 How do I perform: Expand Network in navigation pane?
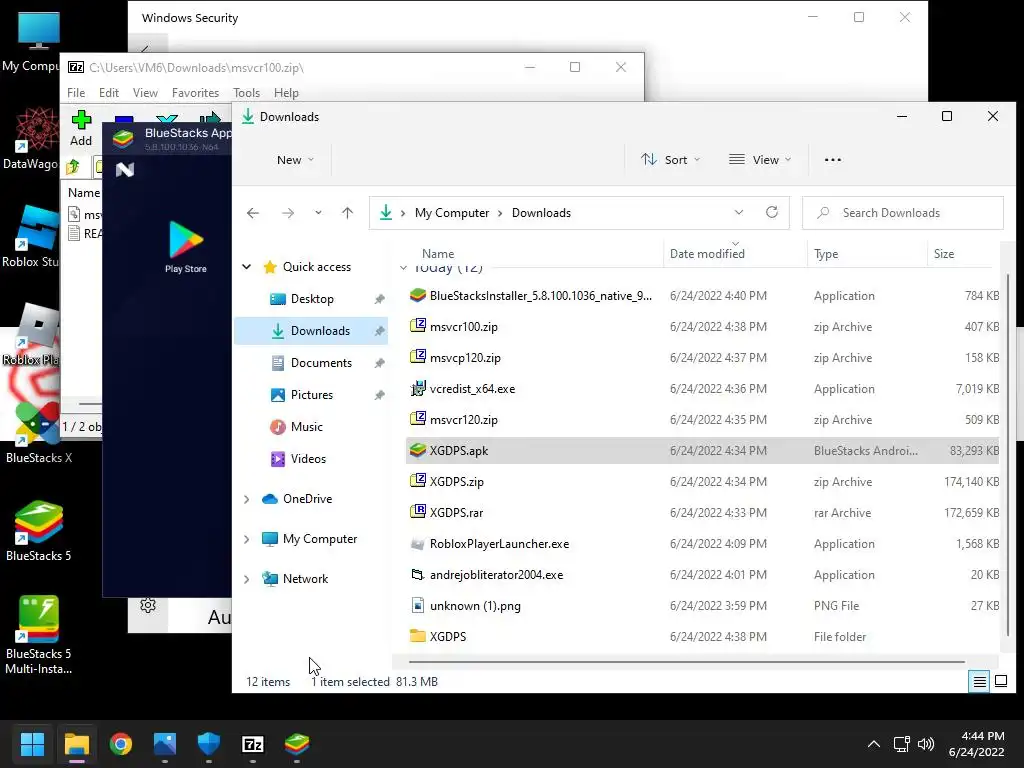247,579
